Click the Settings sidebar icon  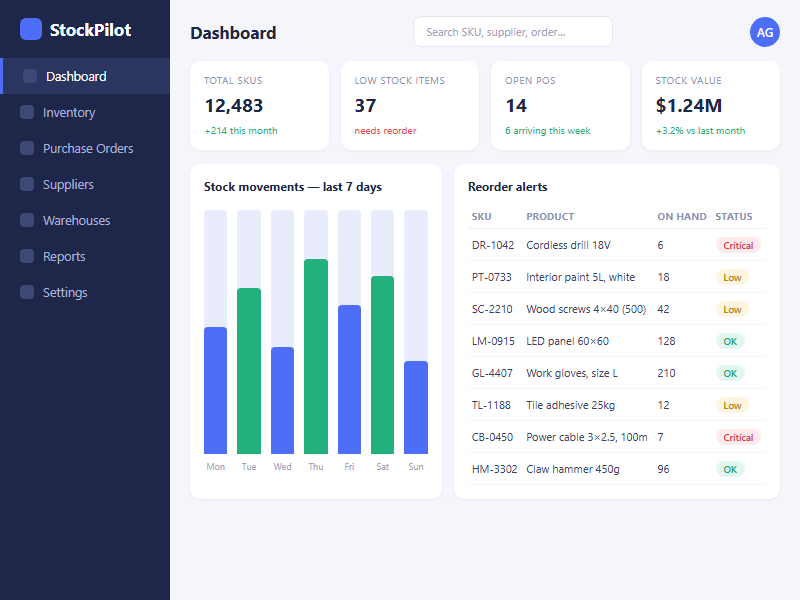click(27, 292)
